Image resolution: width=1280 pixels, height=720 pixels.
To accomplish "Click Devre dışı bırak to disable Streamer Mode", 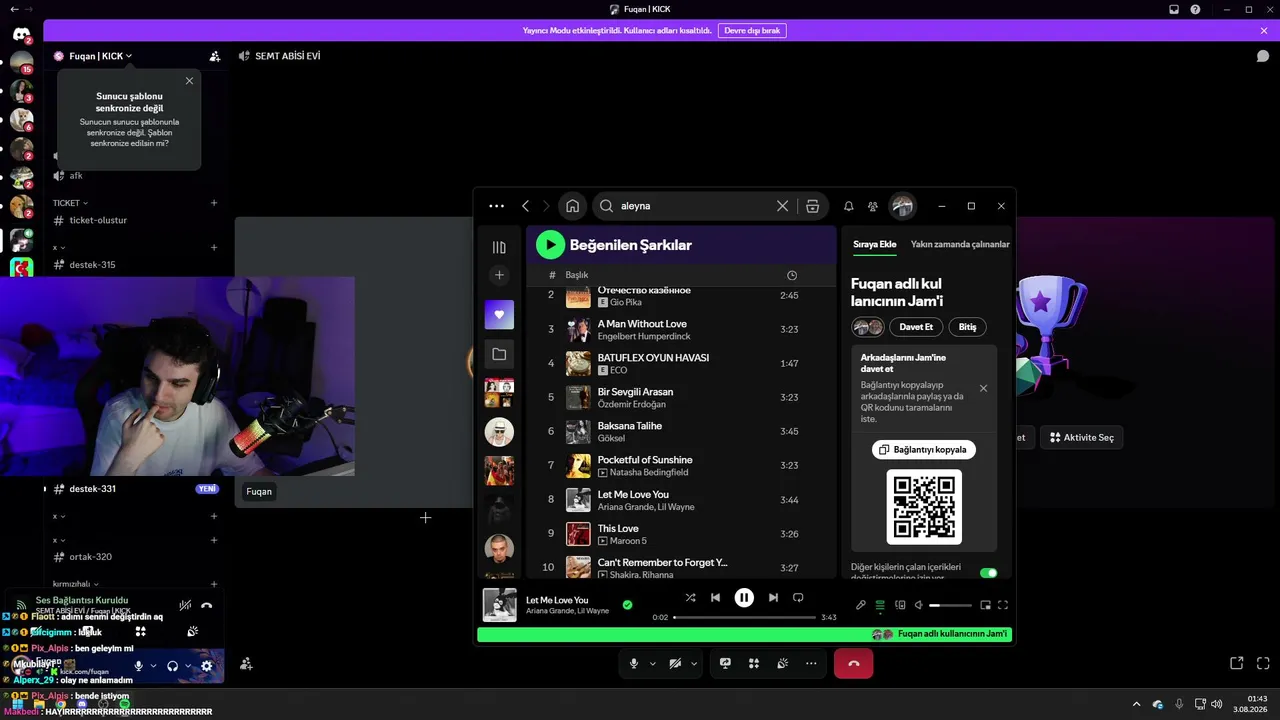I will pos(752,31).
